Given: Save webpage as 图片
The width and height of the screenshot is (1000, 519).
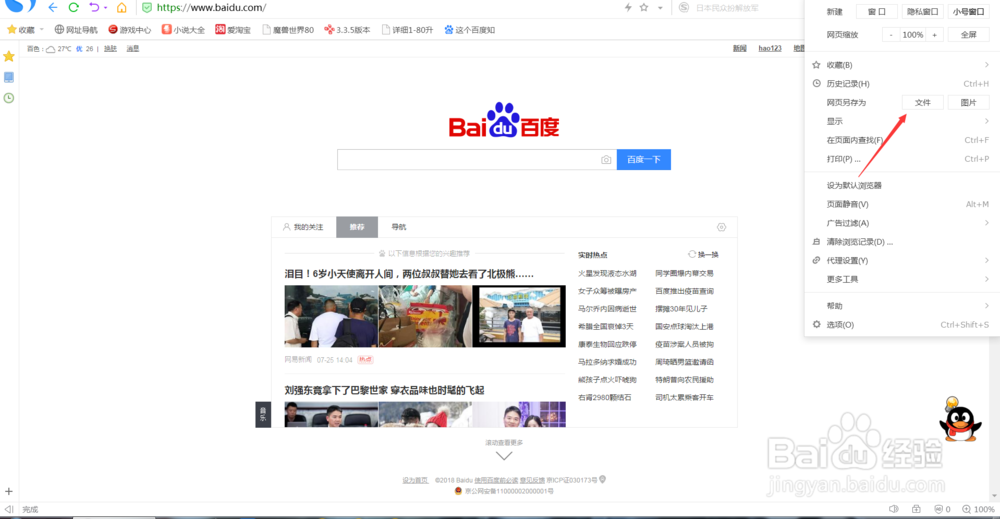Looking at the screenshot, I should (968, 103).
